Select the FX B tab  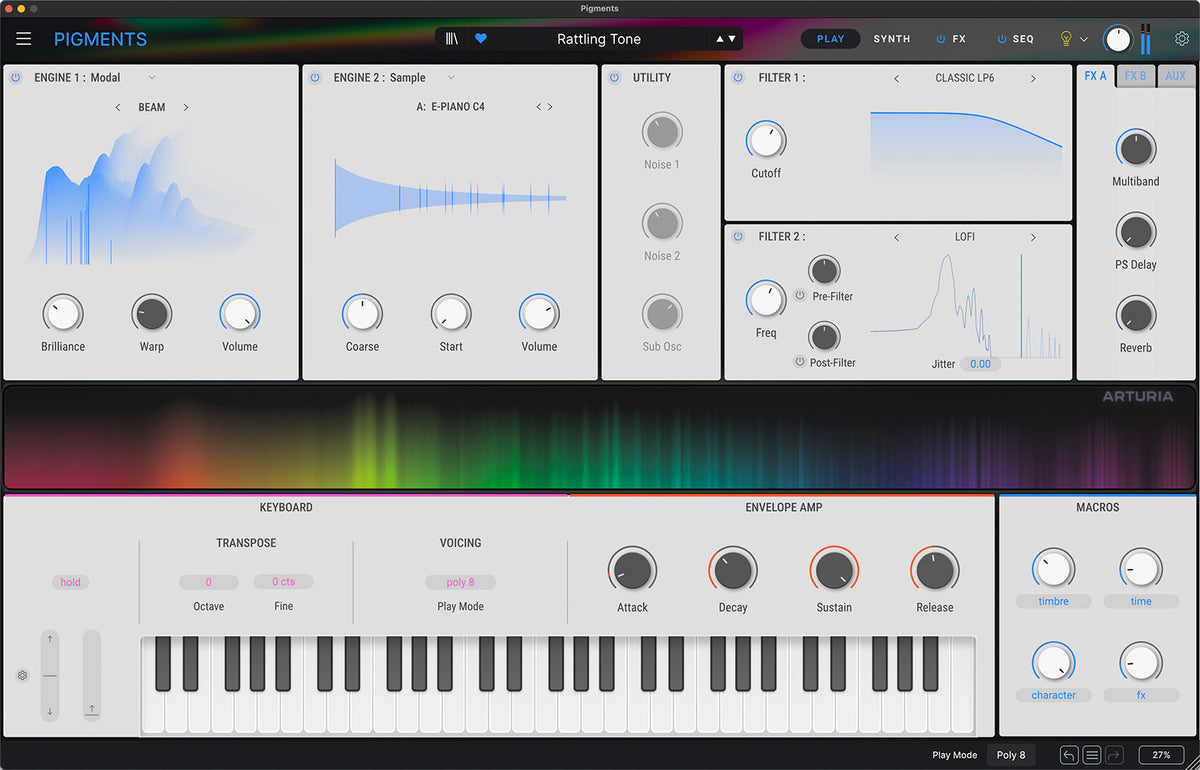tap(1136, 76)
